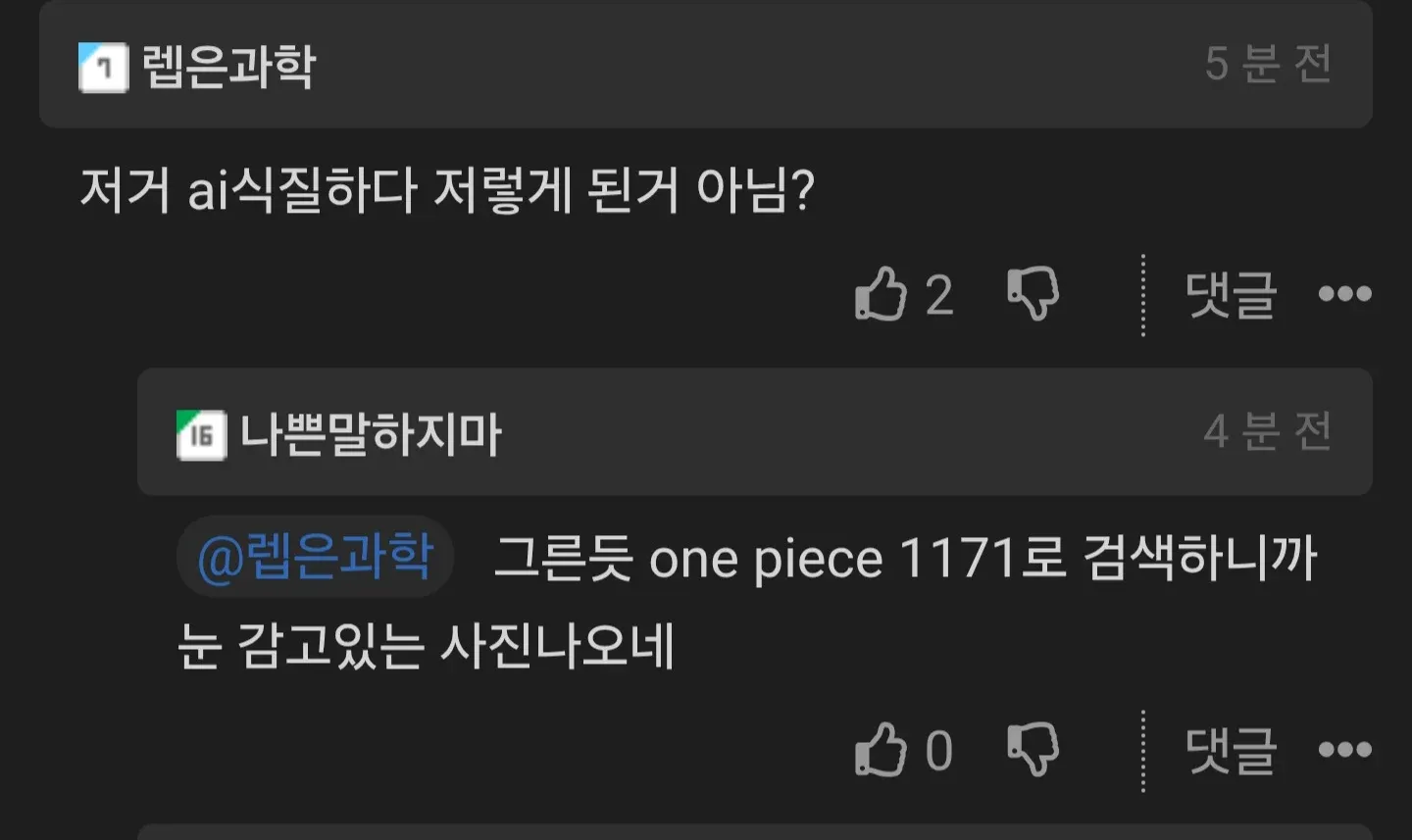
Task: Click the thumbs up icon on 나쁜말하지마's reply
Action: tap(881, 747)
